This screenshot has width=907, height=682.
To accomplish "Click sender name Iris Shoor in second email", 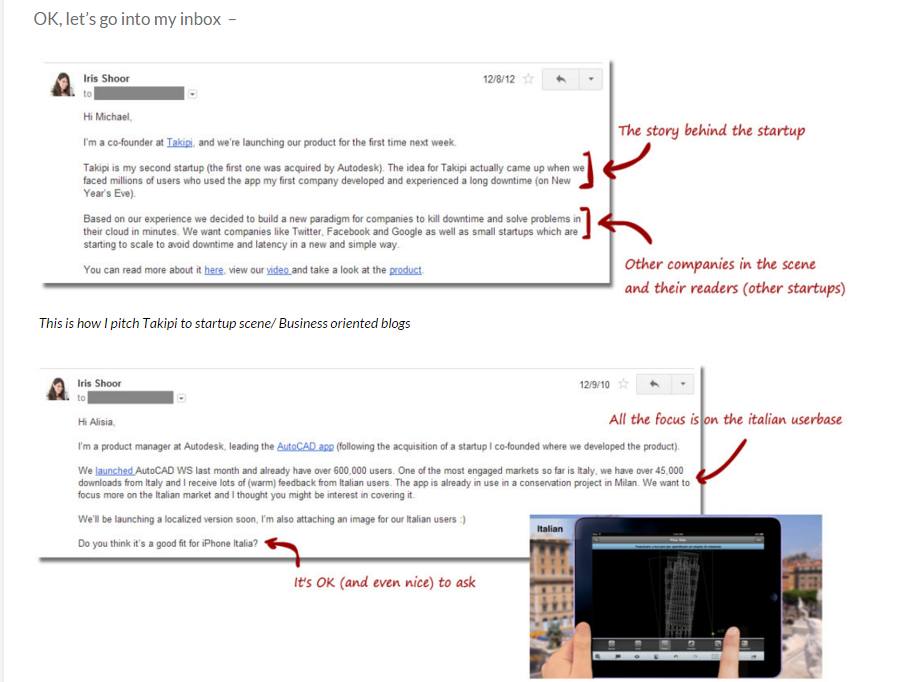I will (x=99, y=383).
